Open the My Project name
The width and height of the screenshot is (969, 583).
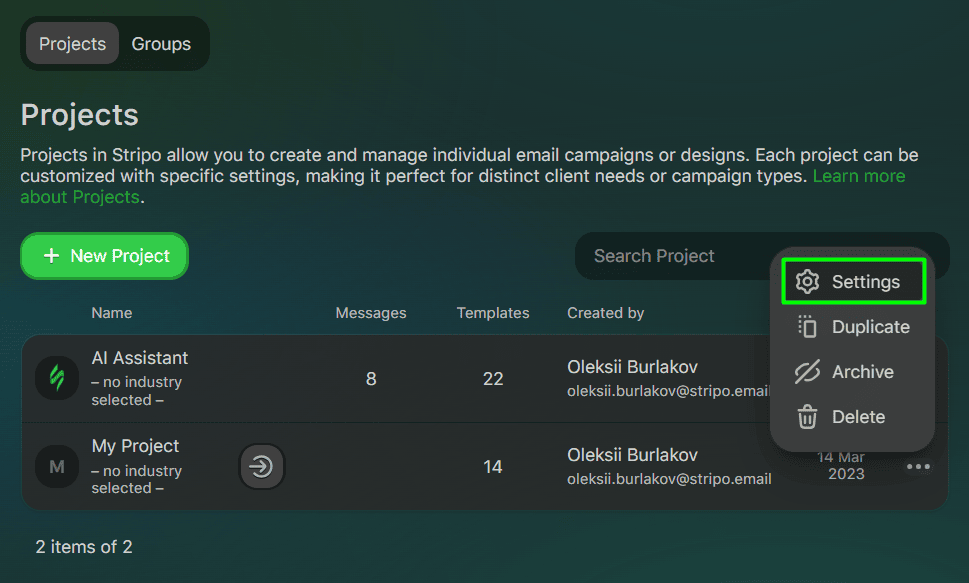(135, 446)
